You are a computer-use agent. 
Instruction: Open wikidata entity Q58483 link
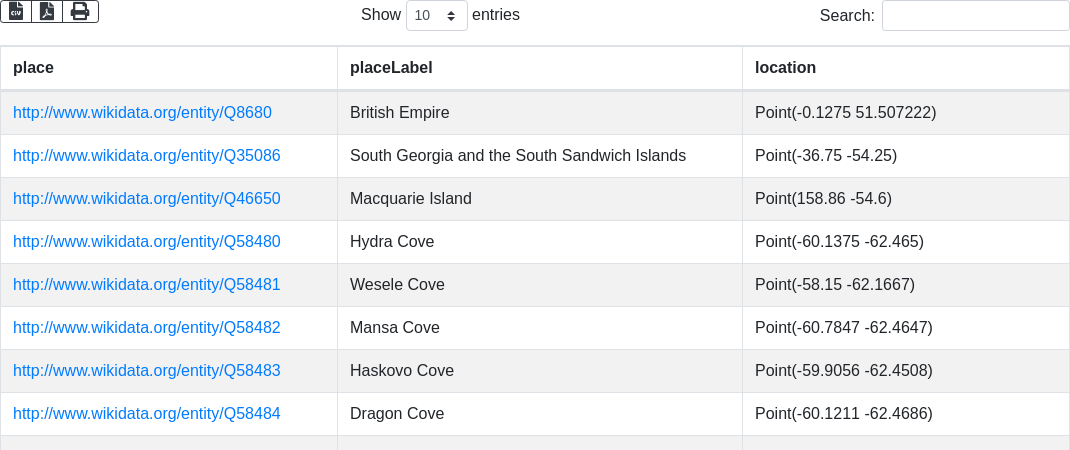click(147, 371)
